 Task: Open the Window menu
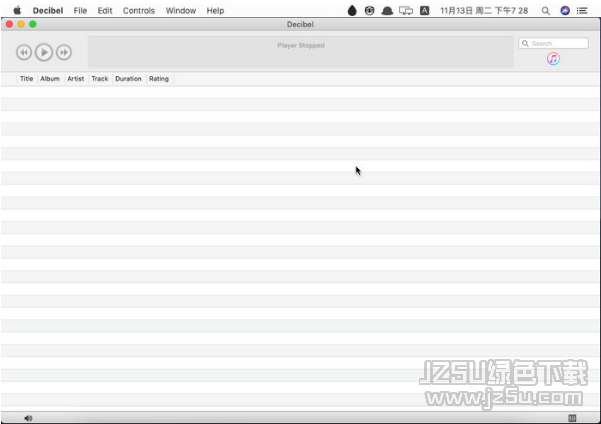(x=181, y=10)
